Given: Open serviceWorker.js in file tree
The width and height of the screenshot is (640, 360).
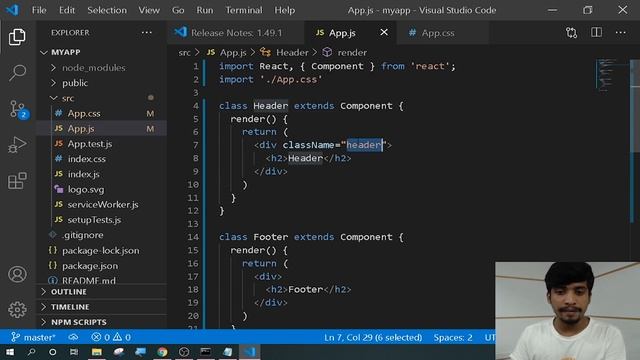Looking at the screenshot, I should point(103,205).
